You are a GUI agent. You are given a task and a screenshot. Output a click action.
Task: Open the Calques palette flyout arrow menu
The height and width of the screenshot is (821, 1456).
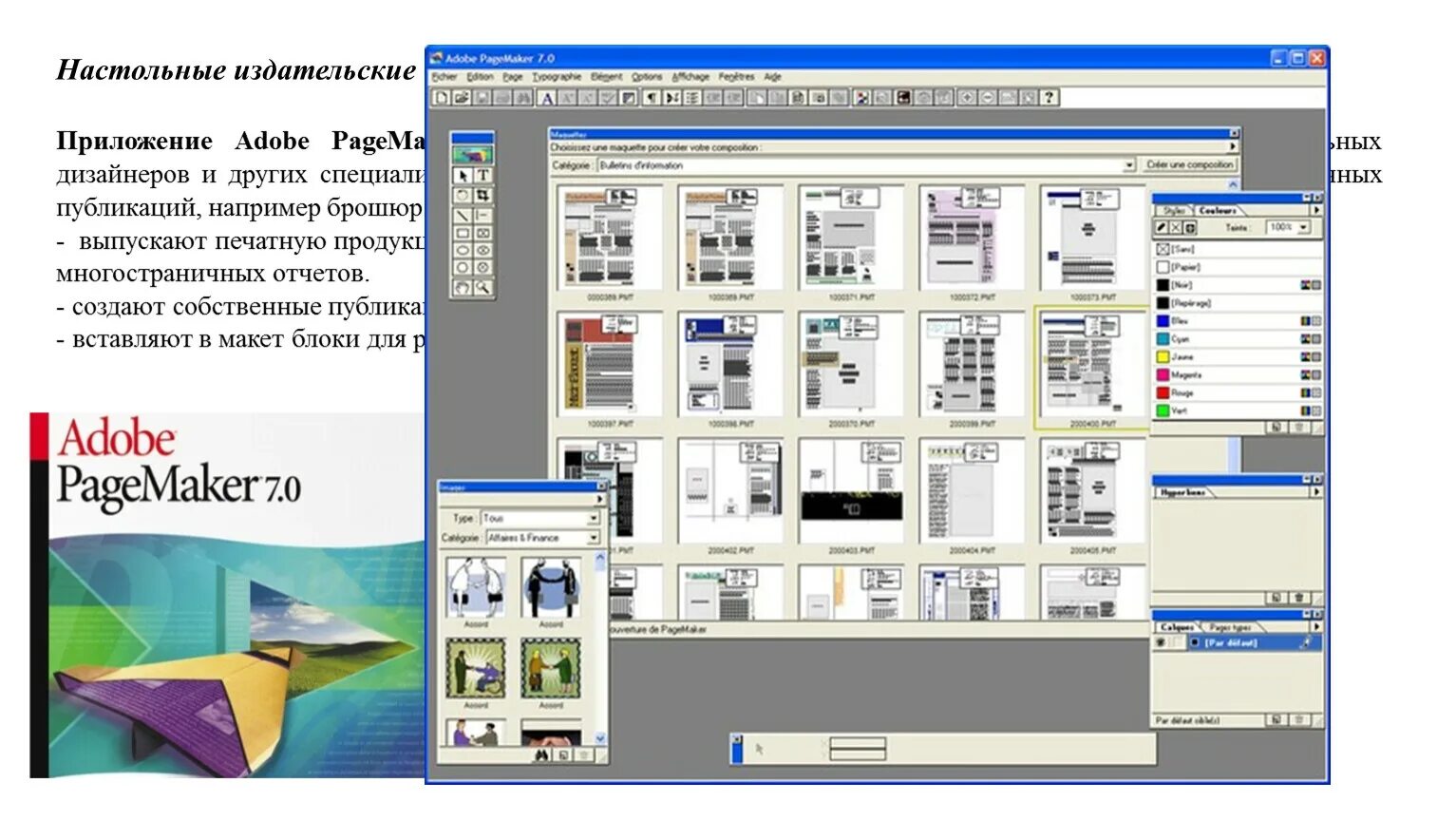pyautogui.click(x=1316, y=627)
